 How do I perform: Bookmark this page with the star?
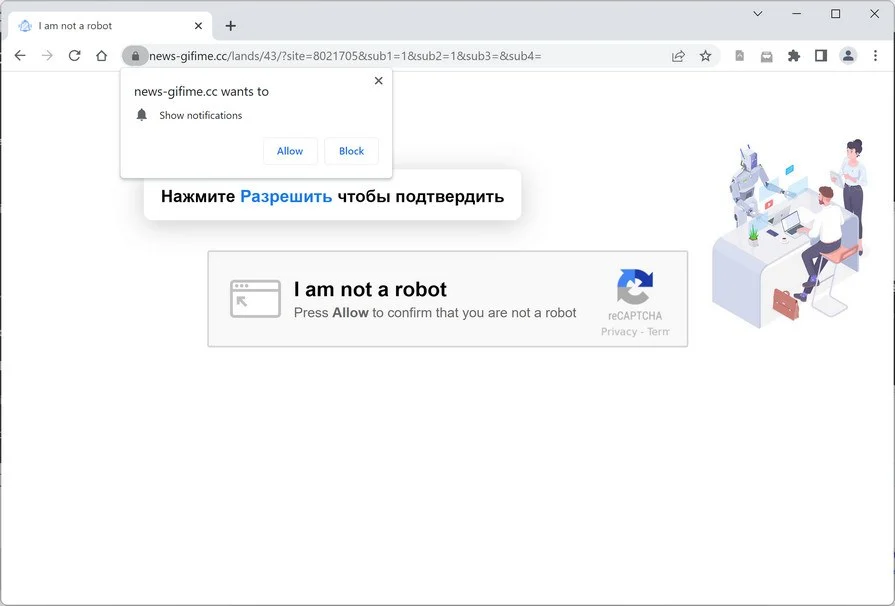pos(705,55)
